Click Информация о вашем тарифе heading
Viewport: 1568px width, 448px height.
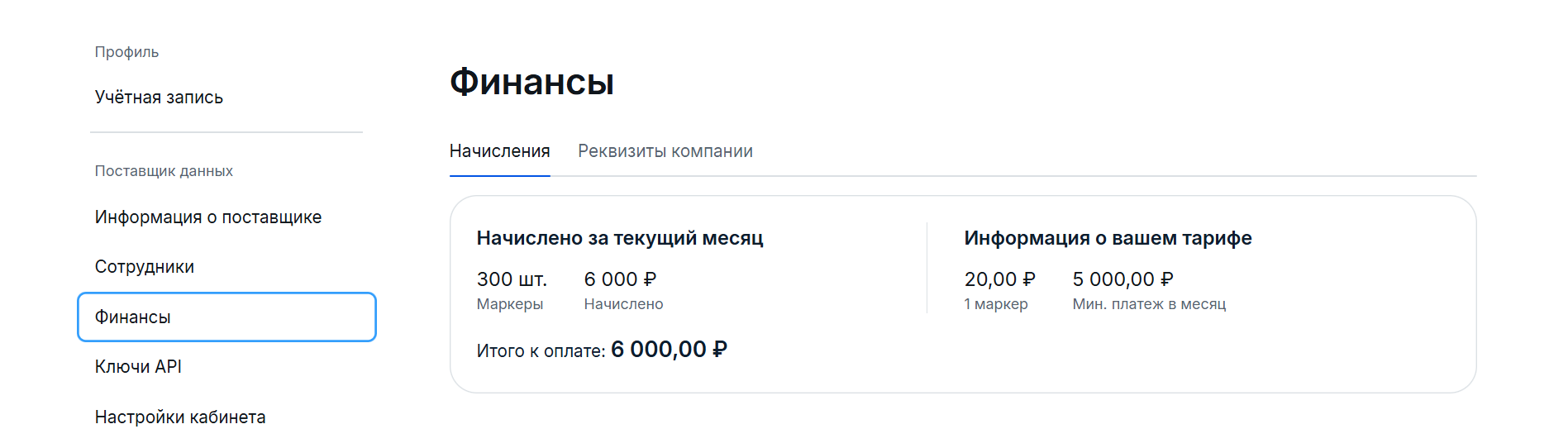[1108, 238]
